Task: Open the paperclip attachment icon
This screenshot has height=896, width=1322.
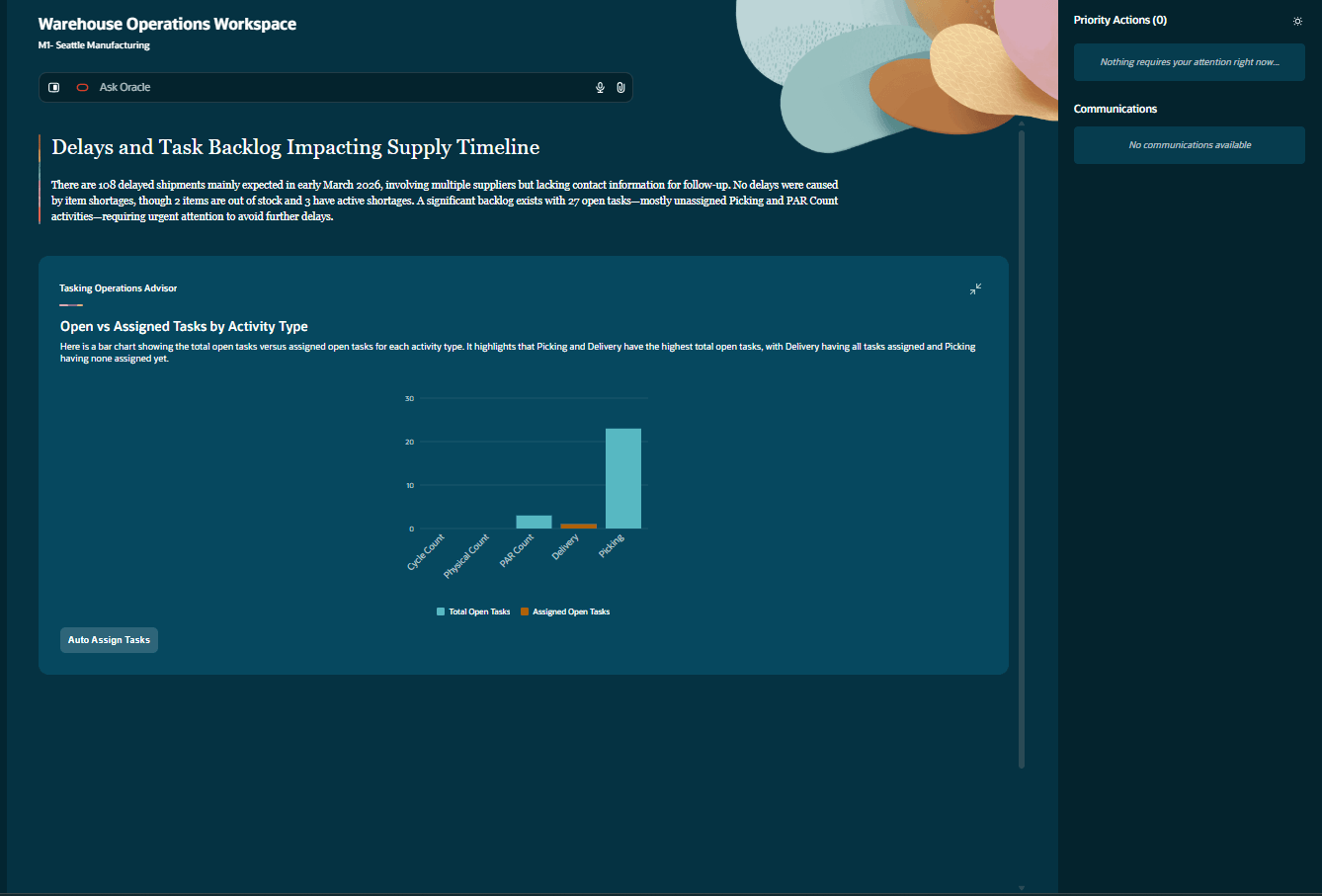Action: coord(620,87)
